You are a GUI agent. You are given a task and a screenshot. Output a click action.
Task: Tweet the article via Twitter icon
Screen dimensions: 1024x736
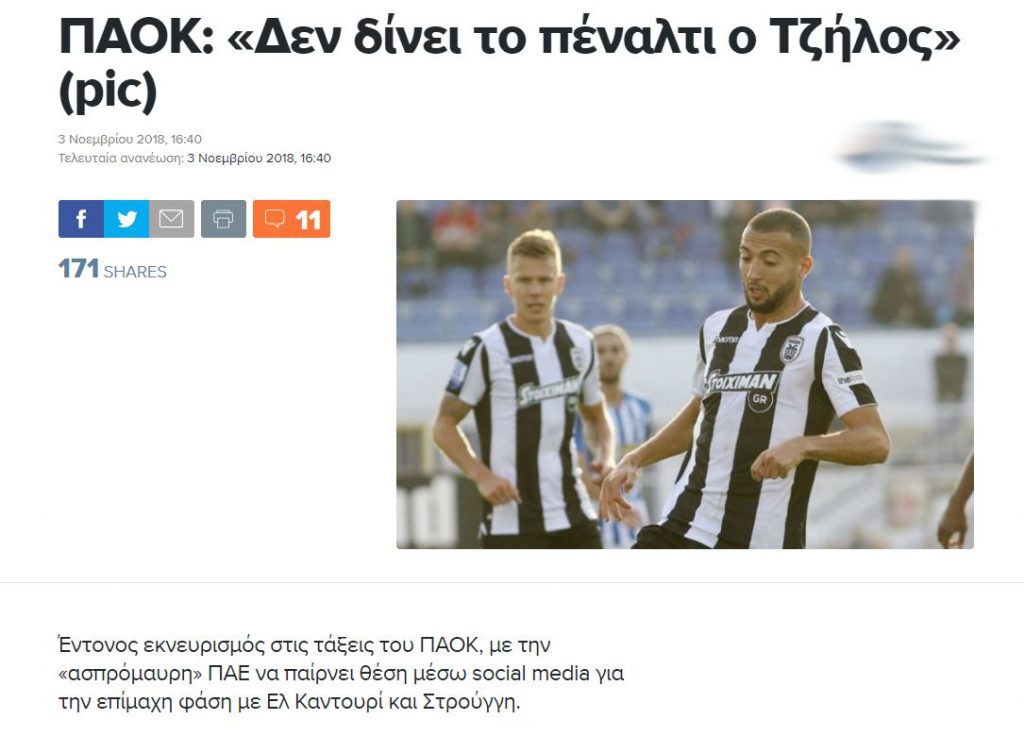coord(126,219)
